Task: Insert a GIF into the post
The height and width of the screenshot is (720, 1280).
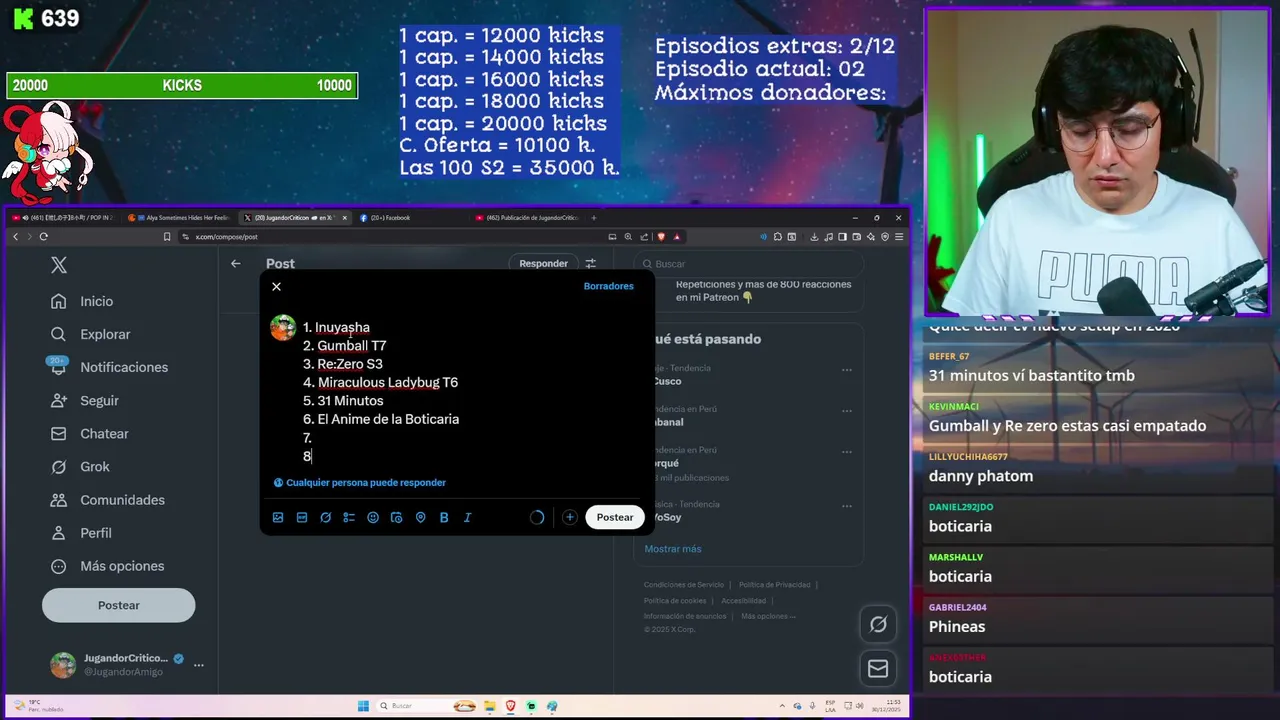Action: (x=302, y=517)
